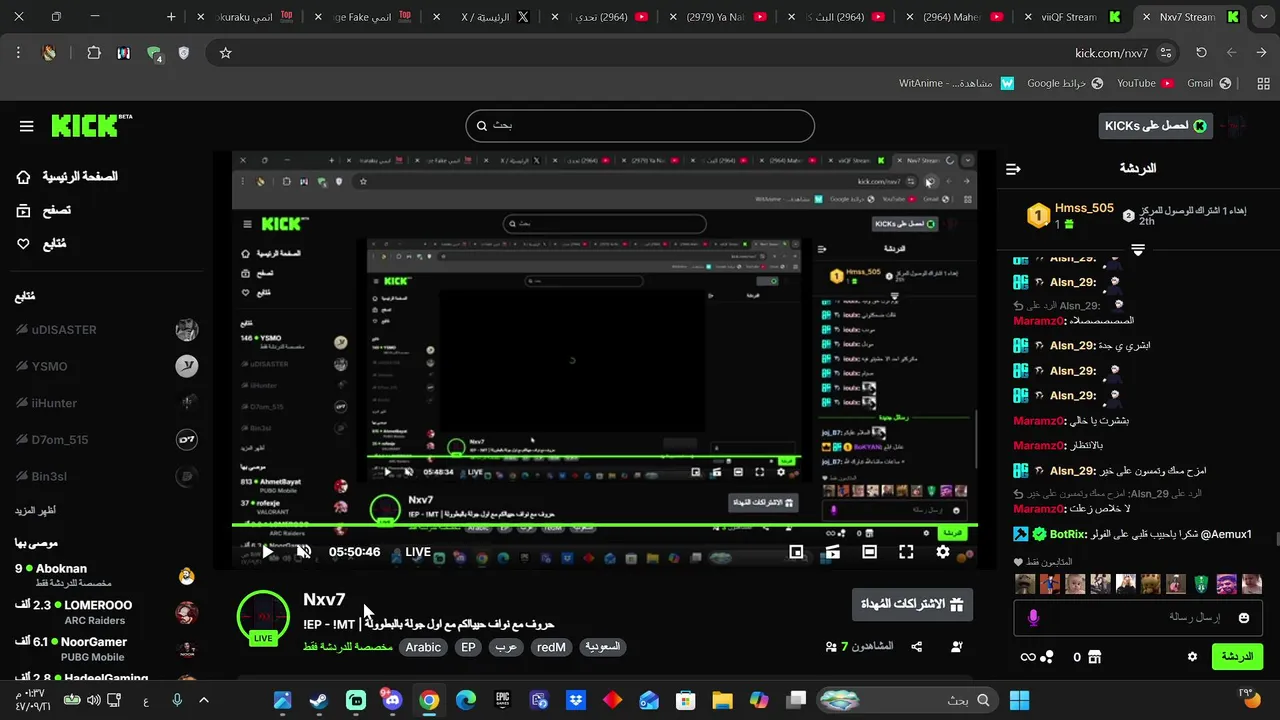Open the WitAnime bookmark
Screen dimensions: 1280x720
[956, 83]
